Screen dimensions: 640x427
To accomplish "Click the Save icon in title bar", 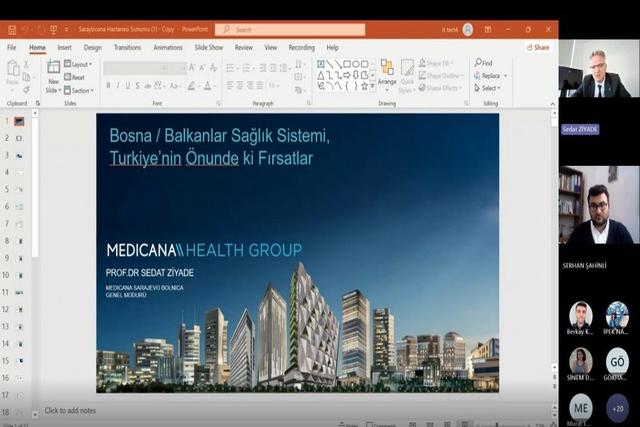I will (11, 30).
